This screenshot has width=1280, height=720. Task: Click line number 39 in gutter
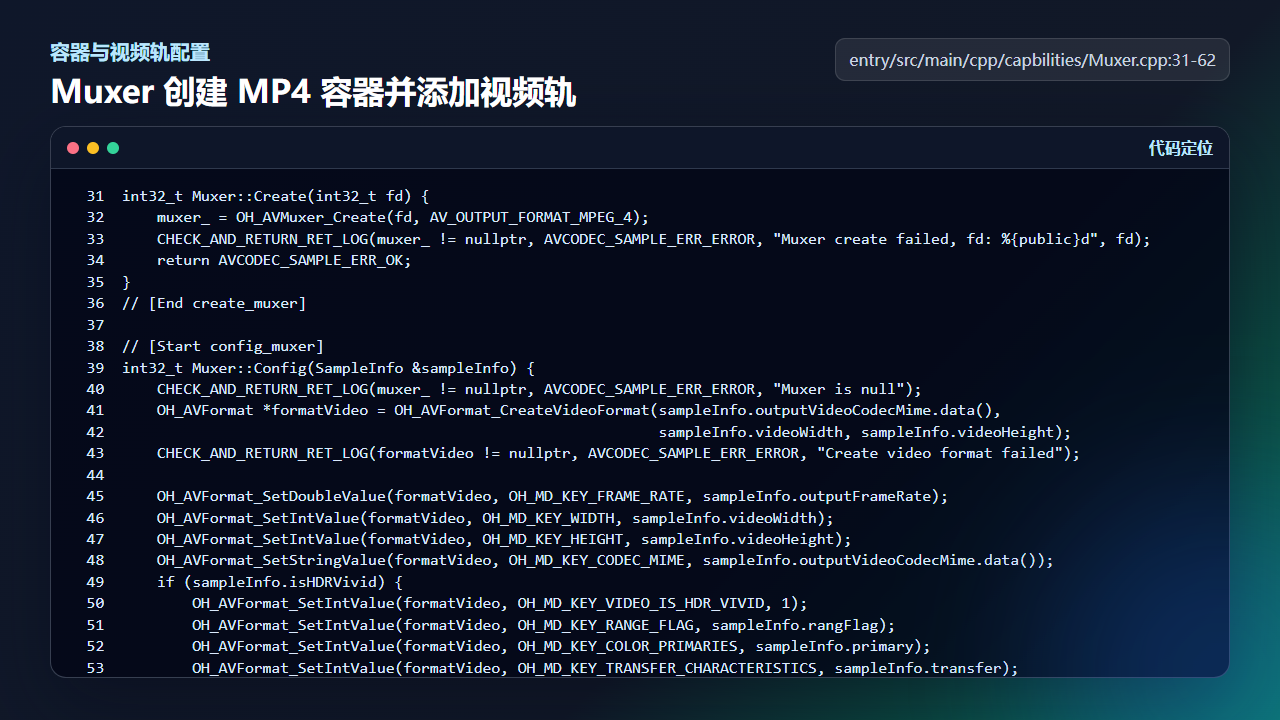pos(95,368)
